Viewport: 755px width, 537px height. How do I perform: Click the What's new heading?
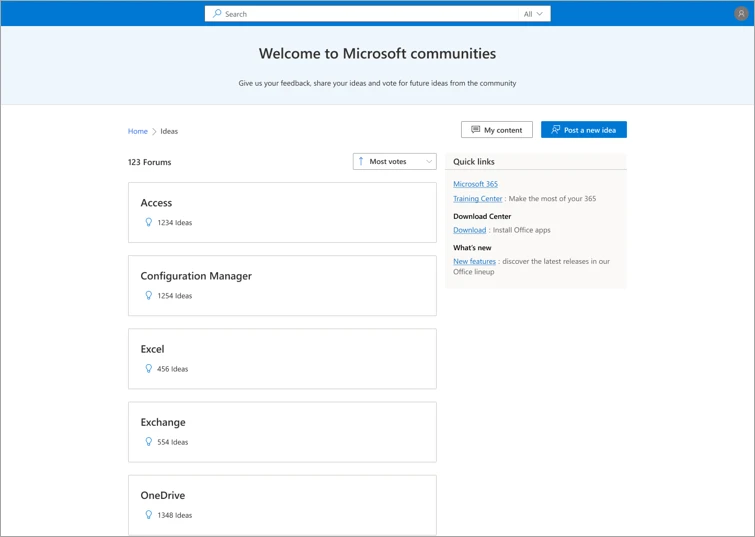tap(472, 248)
